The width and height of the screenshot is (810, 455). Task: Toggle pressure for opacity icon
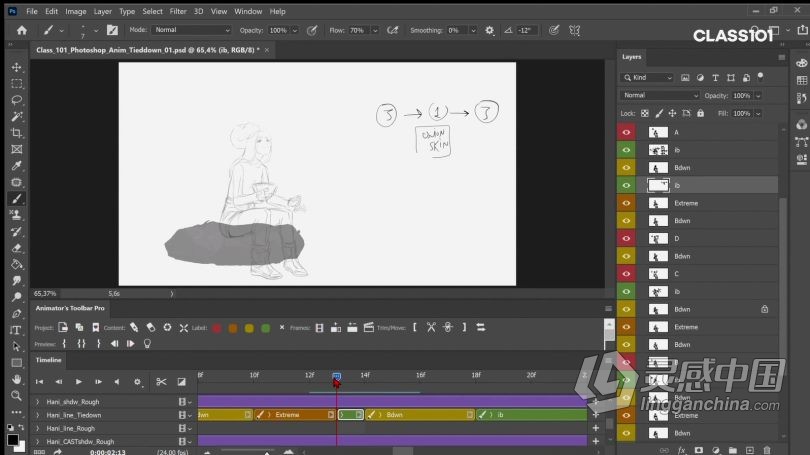tap(312, 30)
